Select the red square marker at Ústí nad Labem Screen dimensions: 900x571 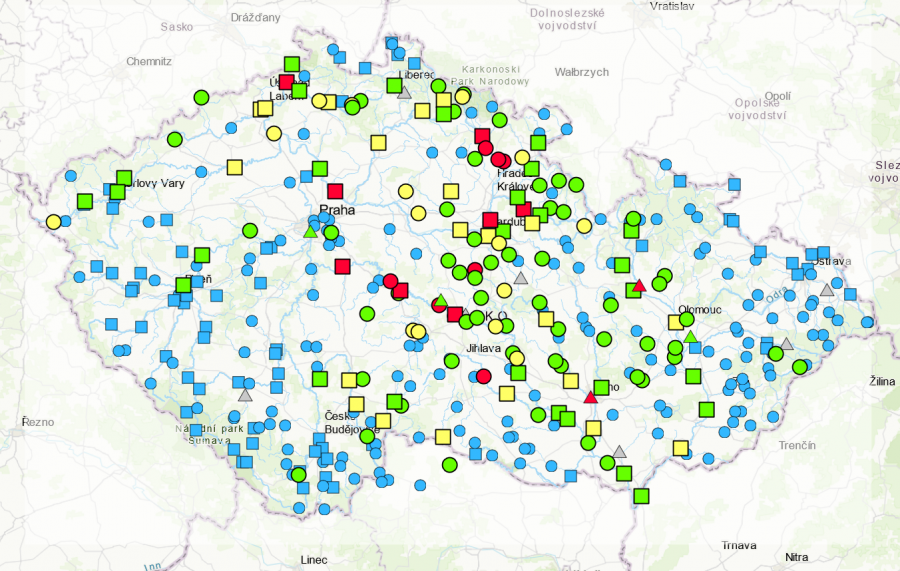tap(287, 82)
